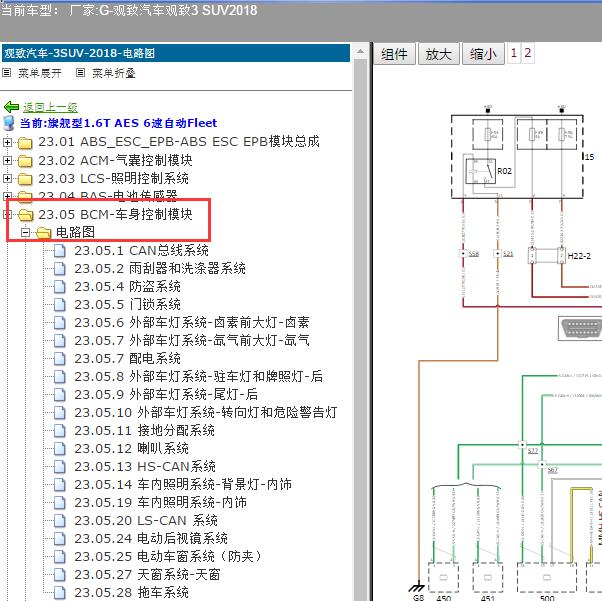Viewport: 602px width, 601px height.
Task: Click document icon of 23.05.9 尾灯-后
Action: tap(60, 395)
